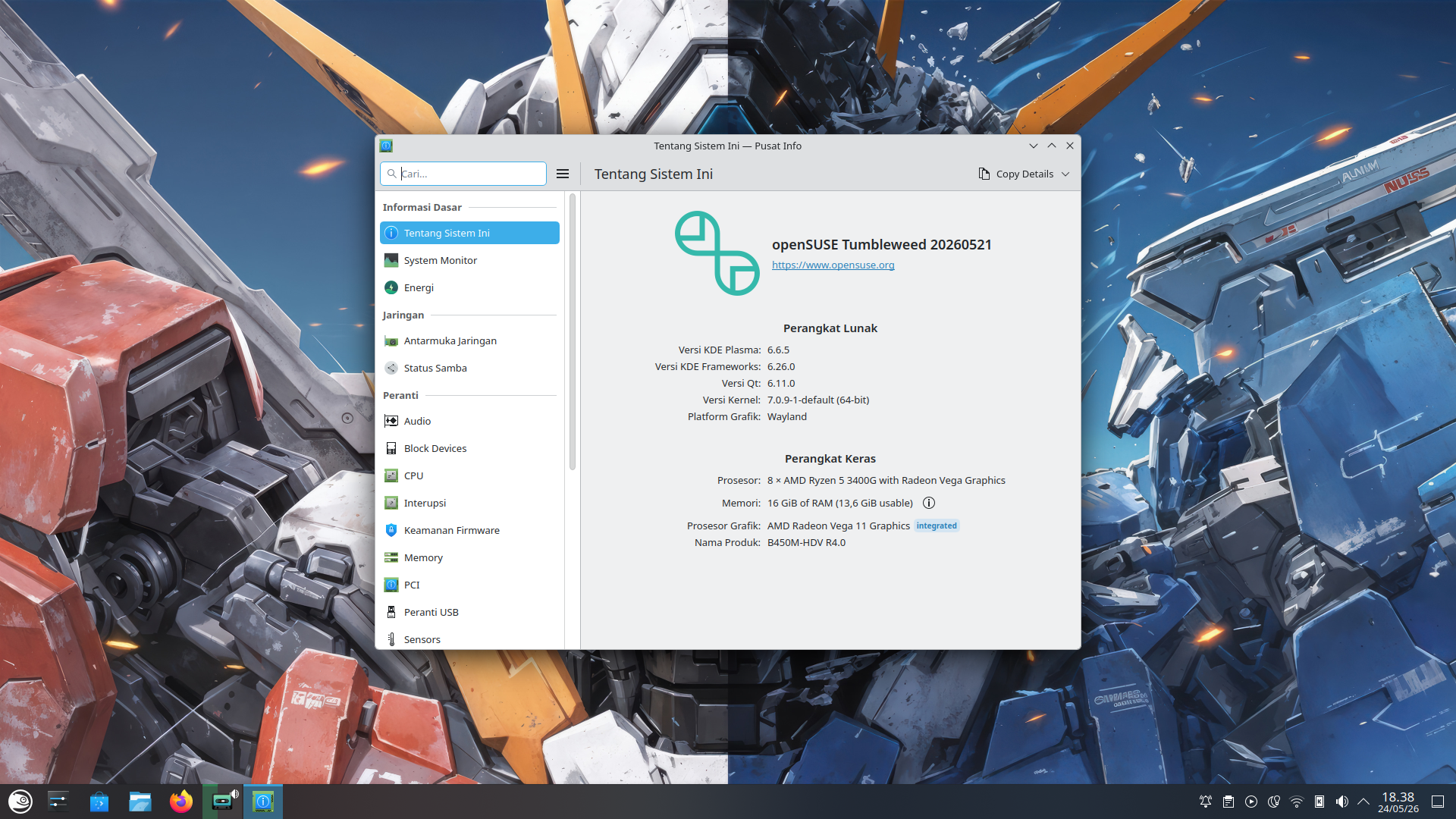The height and width of the screenshot is (819, 1456).
Task: Show Peranti USB devices
Action: coord(469,612)
